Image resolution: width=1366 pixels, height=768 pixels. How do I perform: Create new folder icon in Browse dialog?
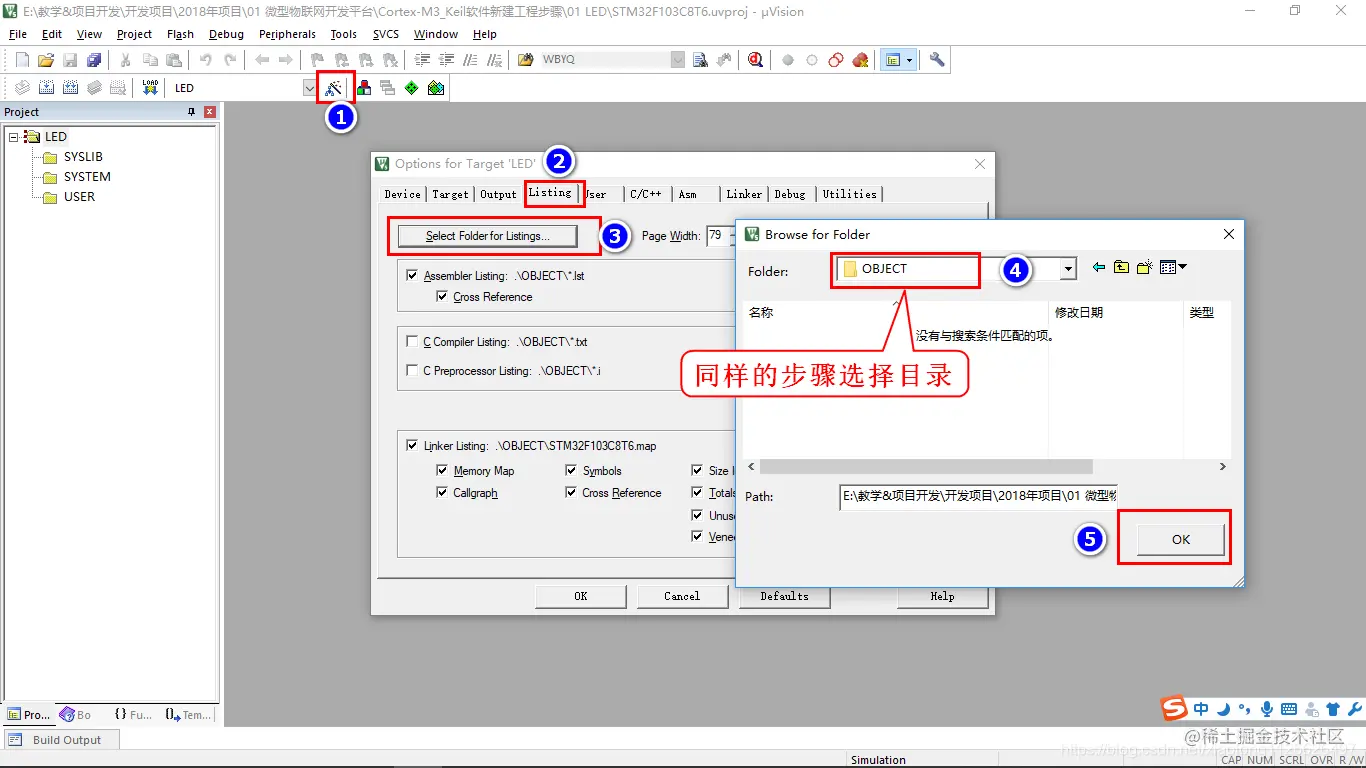1145,267
